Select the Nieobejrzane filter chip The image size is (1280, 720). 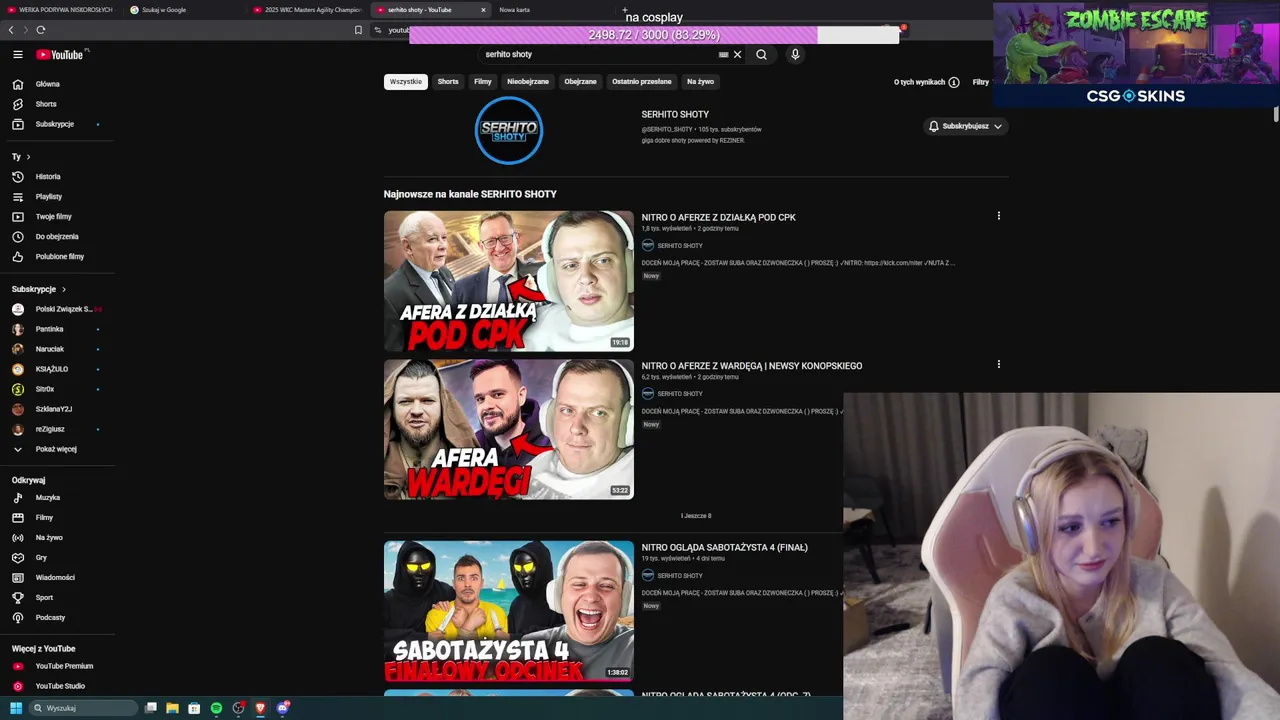coord(528,82)
